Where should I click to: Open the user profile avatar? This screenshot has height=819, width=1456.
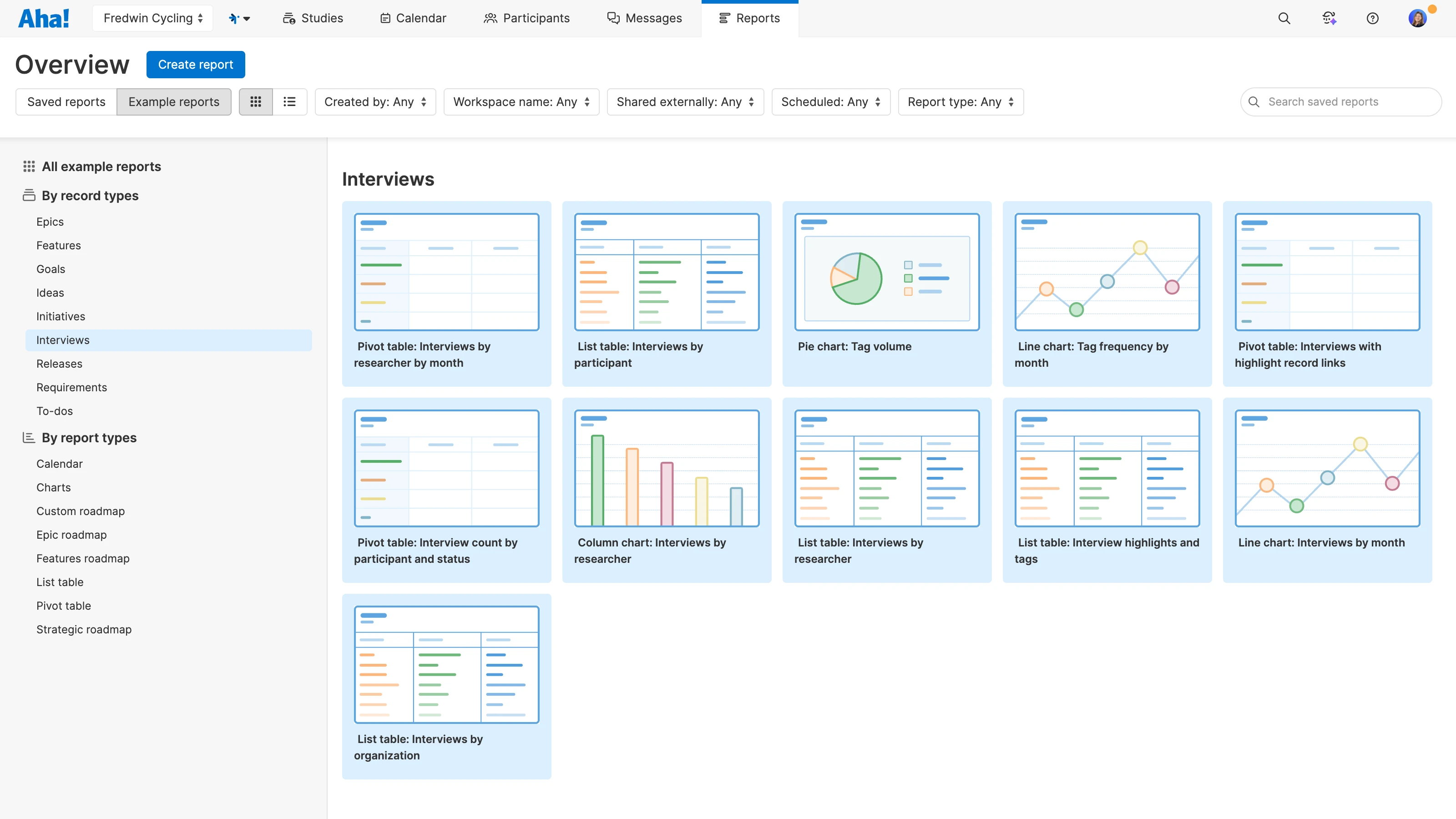point(1418,18)
